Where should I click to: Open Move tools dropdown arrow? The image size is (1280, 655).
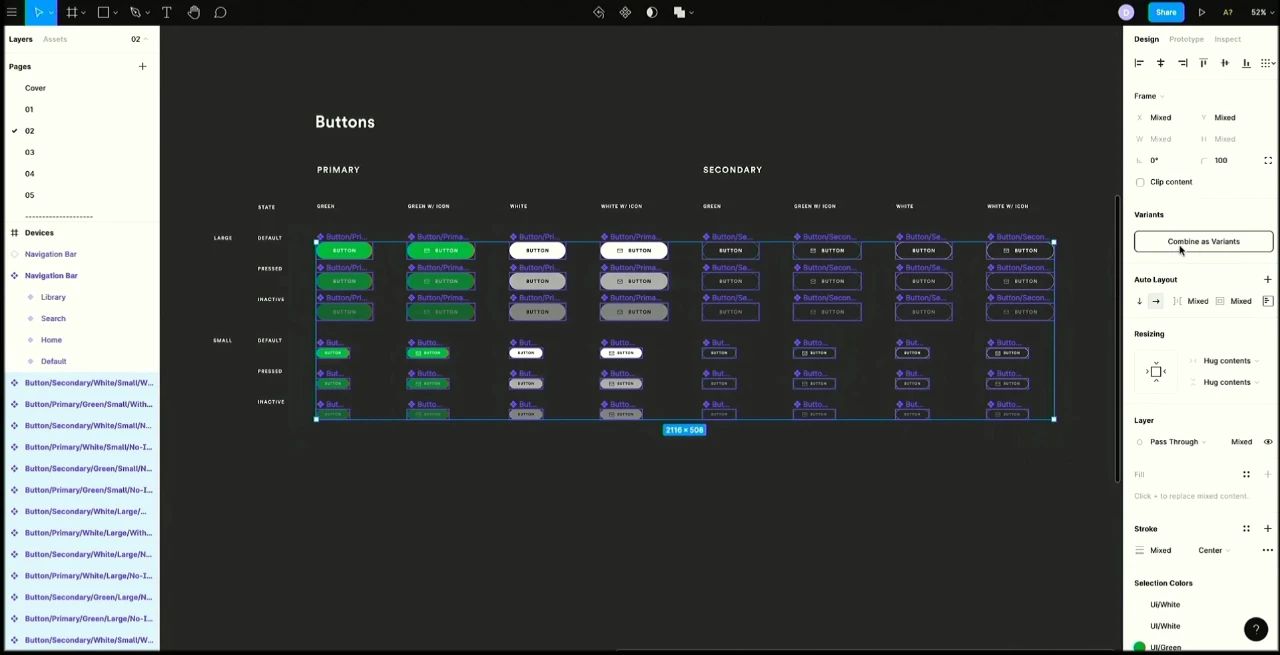click(x=51, y=12)
